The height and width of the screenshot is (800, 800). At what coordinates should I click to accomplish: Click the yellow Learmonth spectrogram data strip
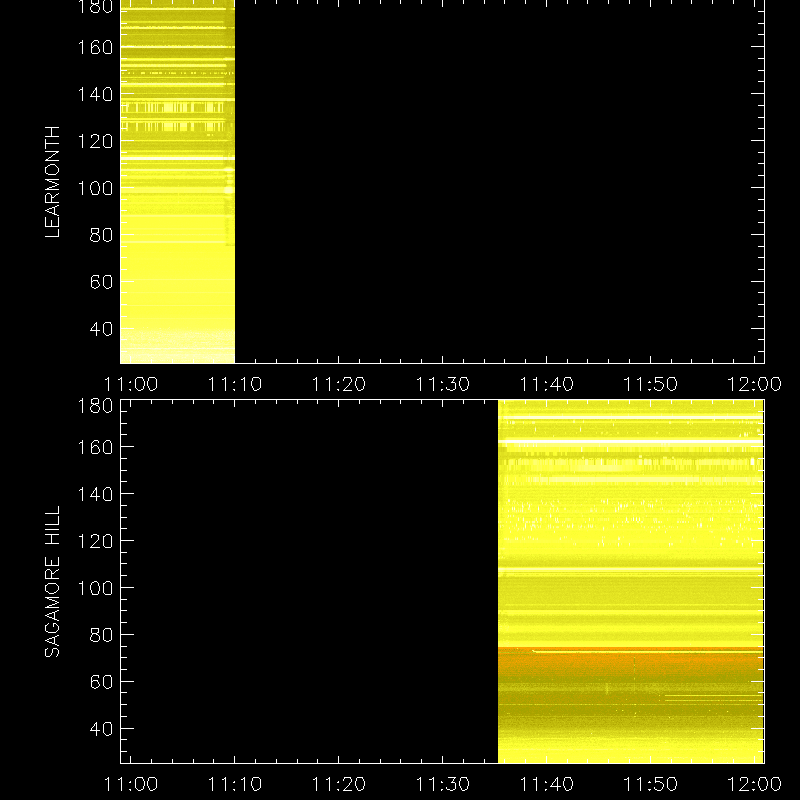pos(178,182)
